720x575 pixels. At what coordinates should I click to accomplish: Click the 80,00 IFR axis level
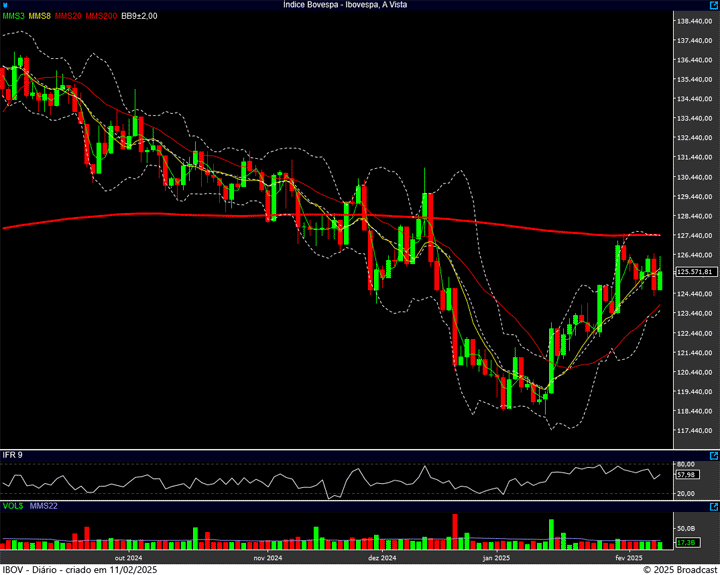coord(686,464)
